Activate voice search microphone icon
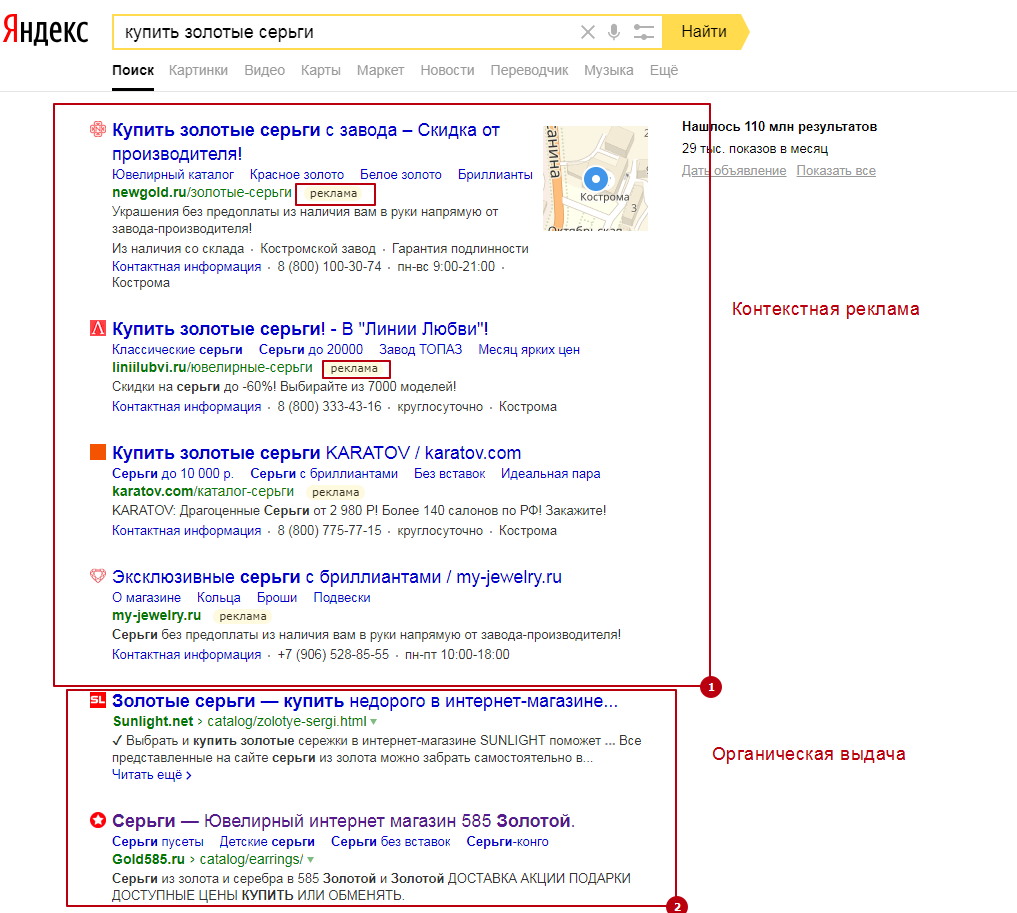This screenshot has width=1017, height=913. [614, 32]
